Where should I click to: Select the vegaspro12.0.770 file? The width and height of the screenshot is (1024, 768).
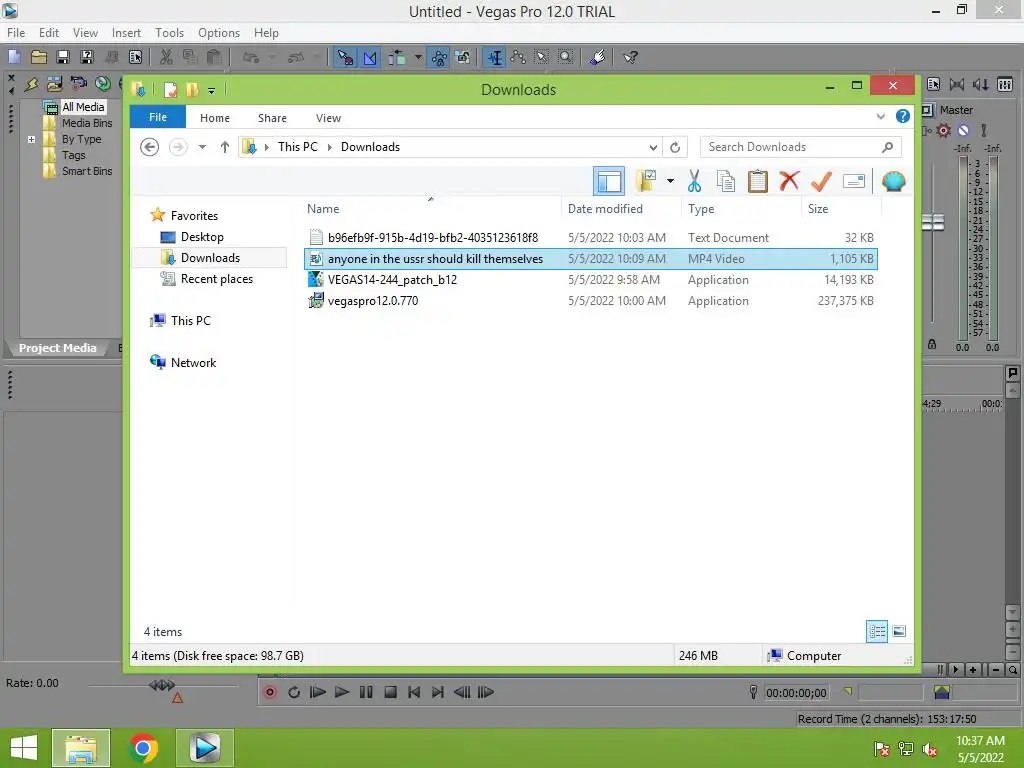(591, 301)
